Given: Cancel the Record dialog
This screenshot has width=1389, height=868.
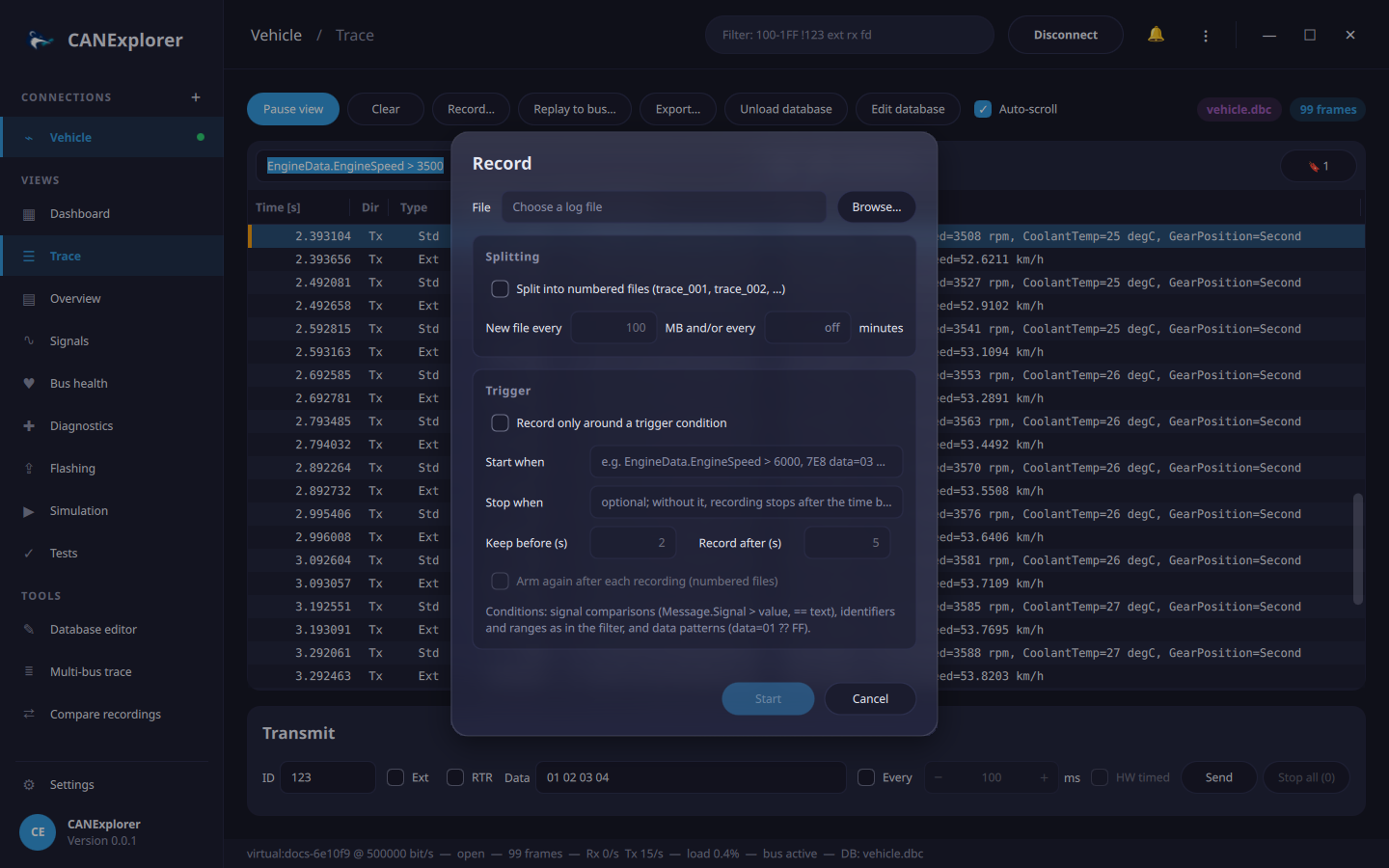Looking at the screenshot, I should [870, 699].
